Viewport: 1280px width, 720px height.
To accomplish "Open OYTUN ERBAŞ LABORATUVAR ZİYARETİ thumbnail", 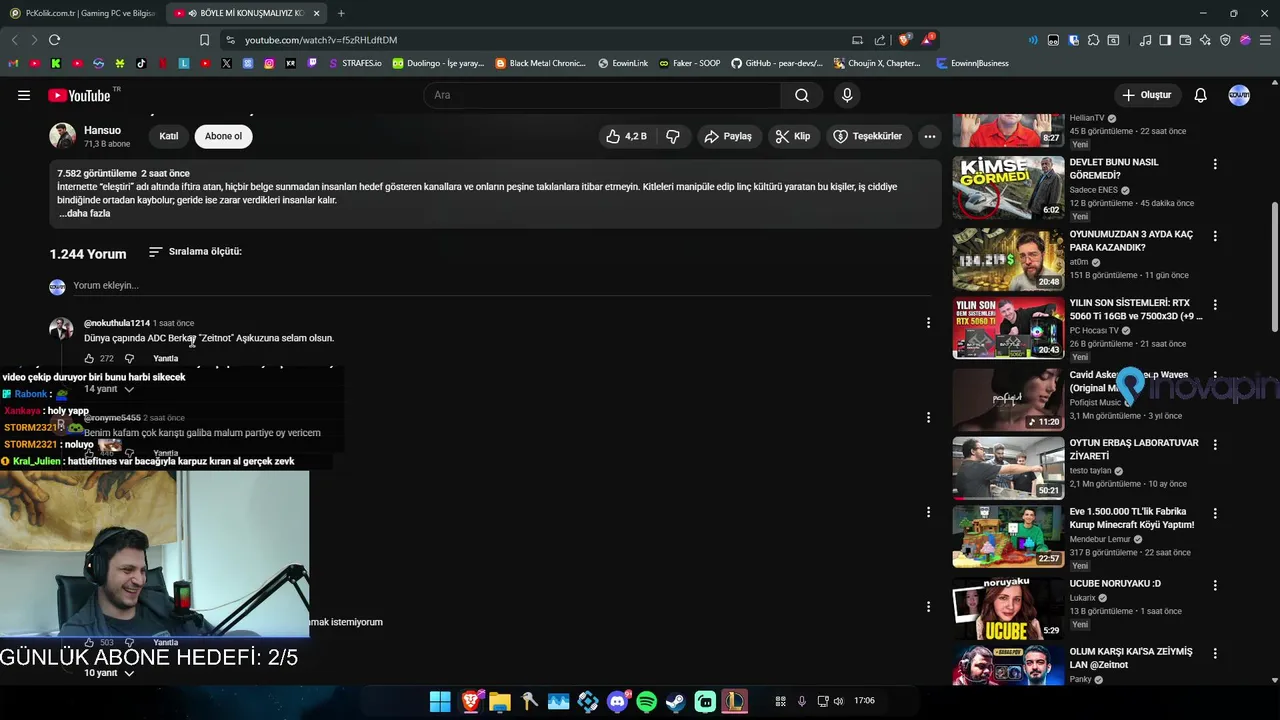I will (1008, 467).
